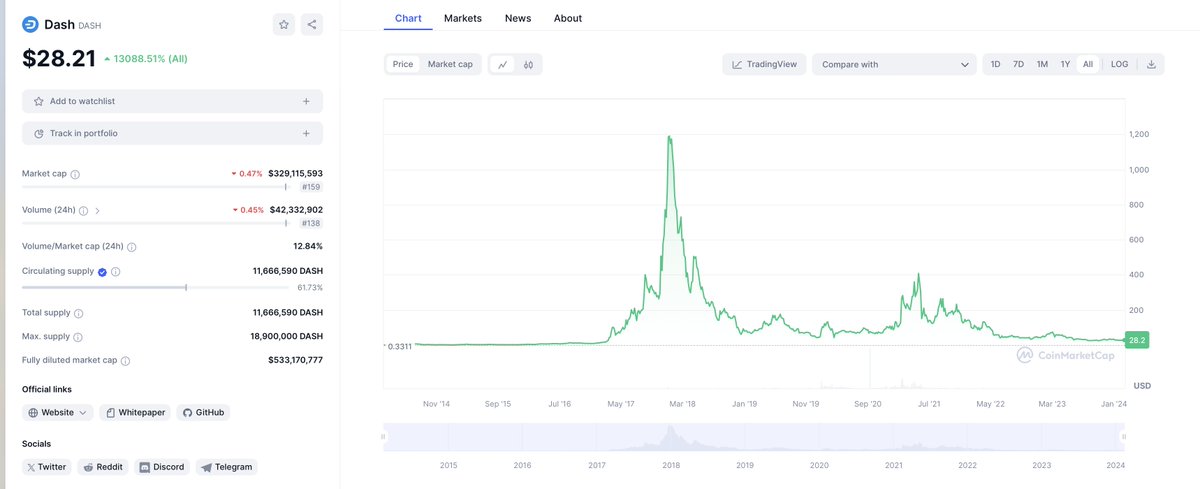Click the star favorite icon beside Dash
The image size is (1200, 489).
click(x=284, y=24)
